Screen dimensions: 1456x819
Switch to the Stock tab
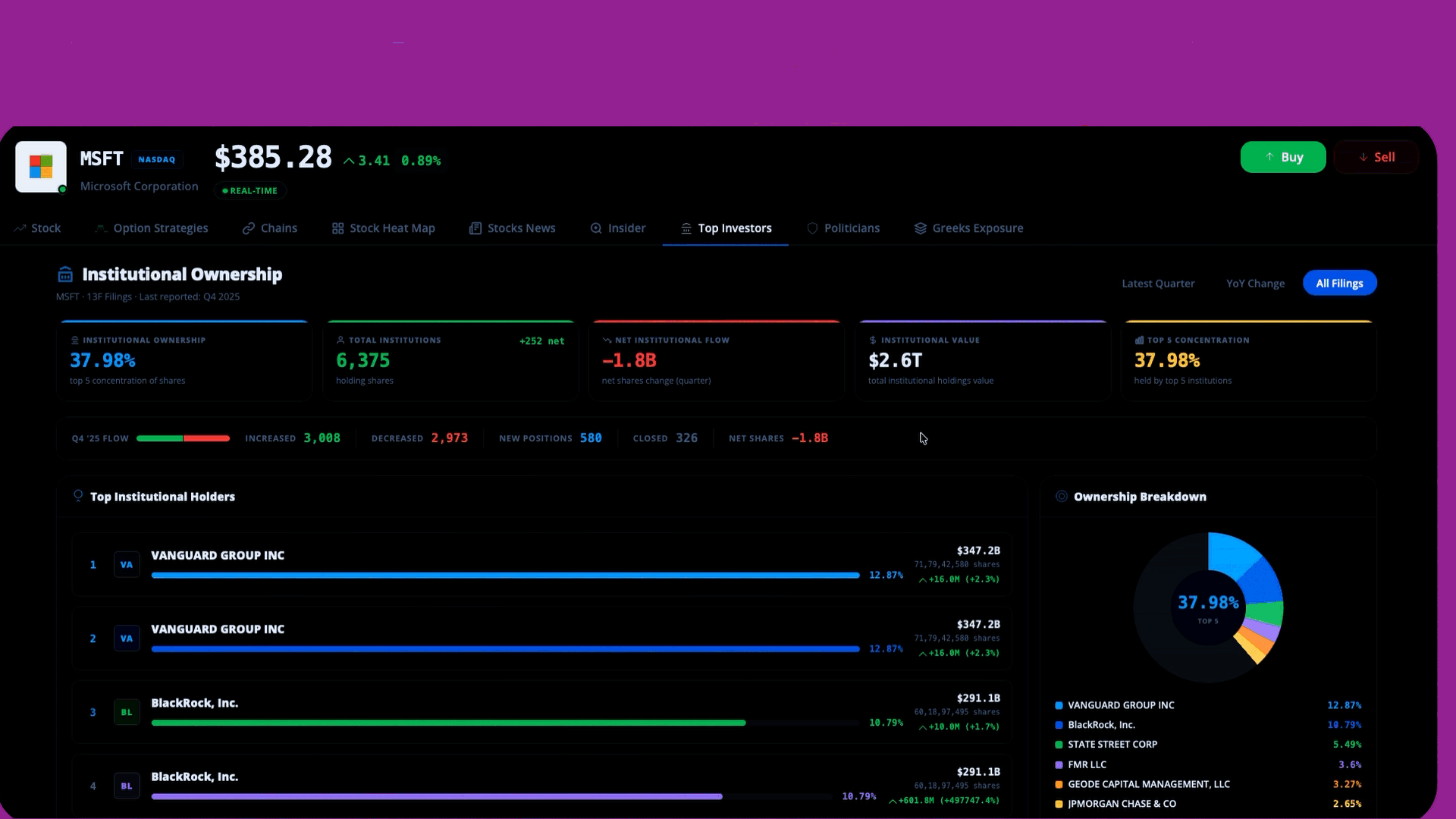pos(45,228)
